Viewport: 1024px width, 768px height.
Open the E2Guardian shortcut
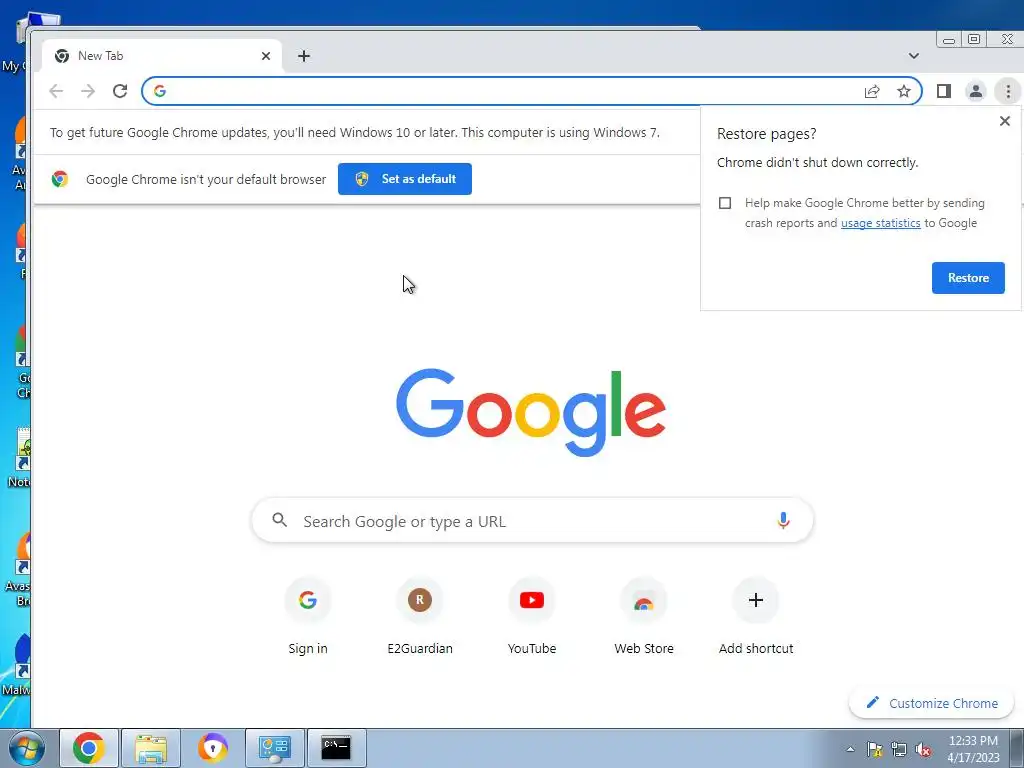(420, 618)
